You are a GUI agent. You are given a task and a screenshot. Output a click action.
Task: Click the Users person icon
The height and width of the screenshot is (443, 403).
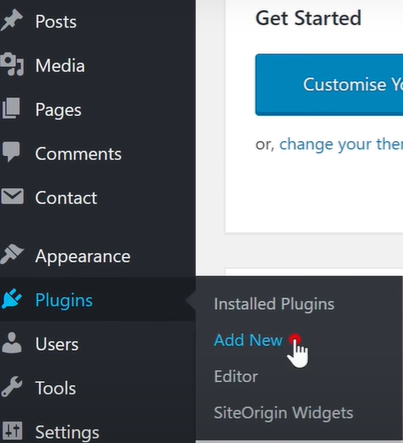click(12, 343)
